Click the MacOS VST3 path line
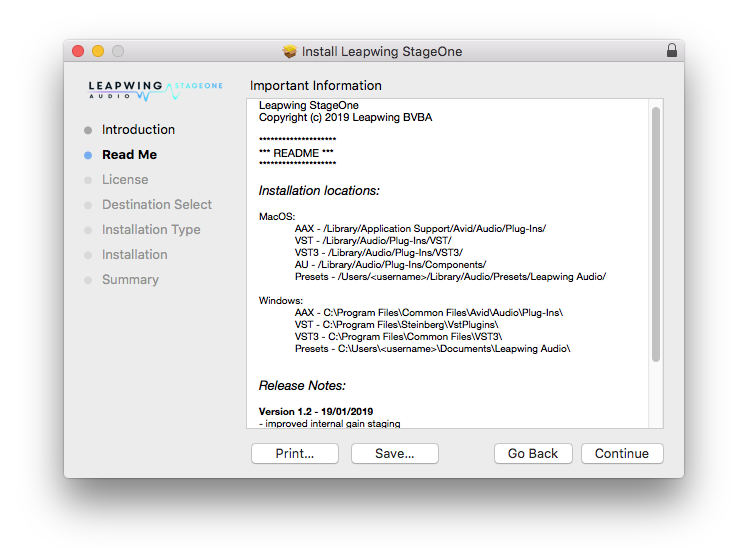740x548 pixels. point(378,253)
